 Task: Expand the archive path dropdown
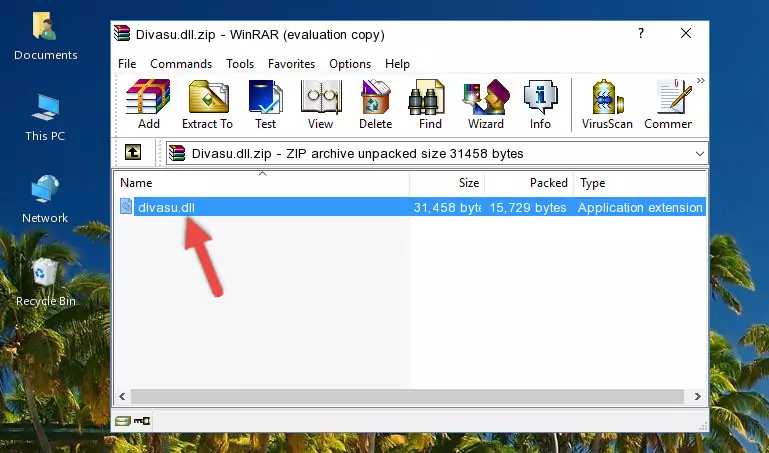click(x=699, y=153)
